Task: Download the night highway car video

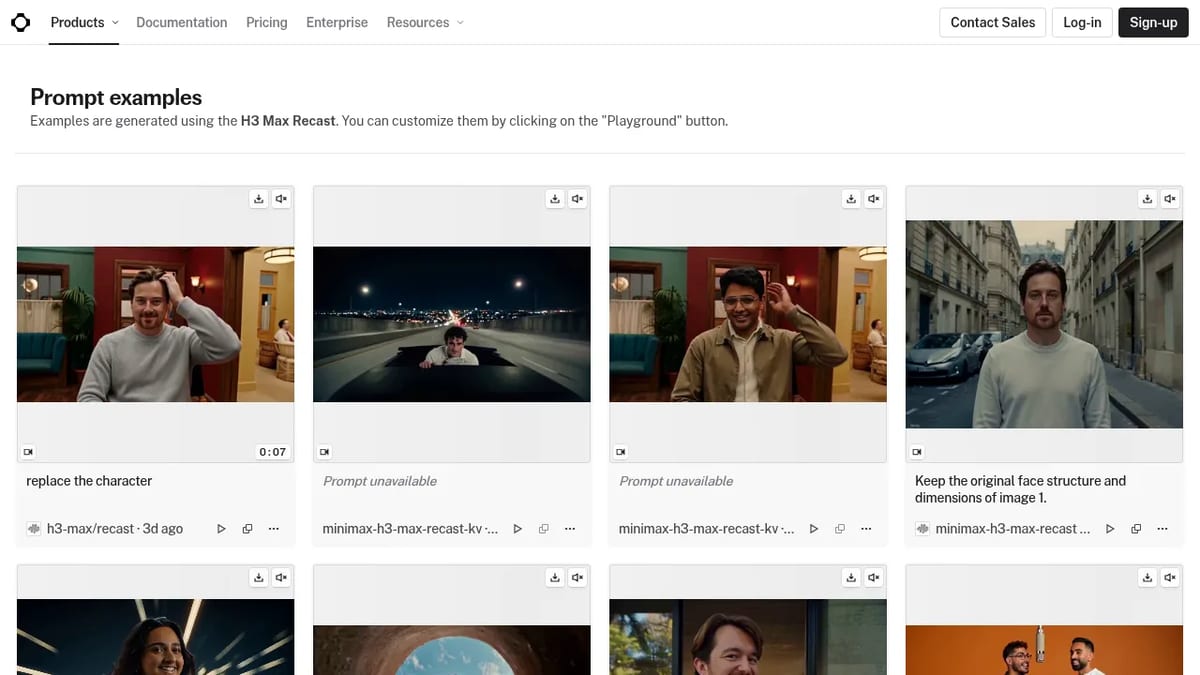Action: tap(555, 199)
